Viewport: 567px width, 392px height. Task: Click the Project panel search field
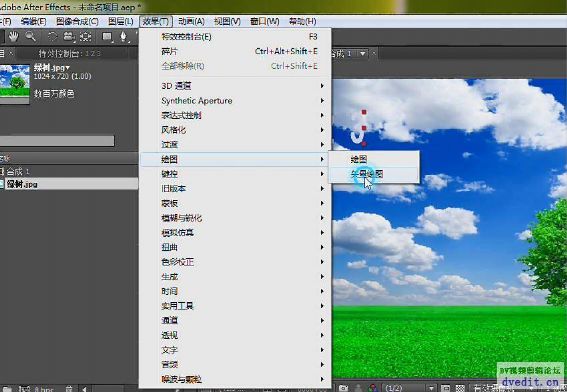coord(57,141)
